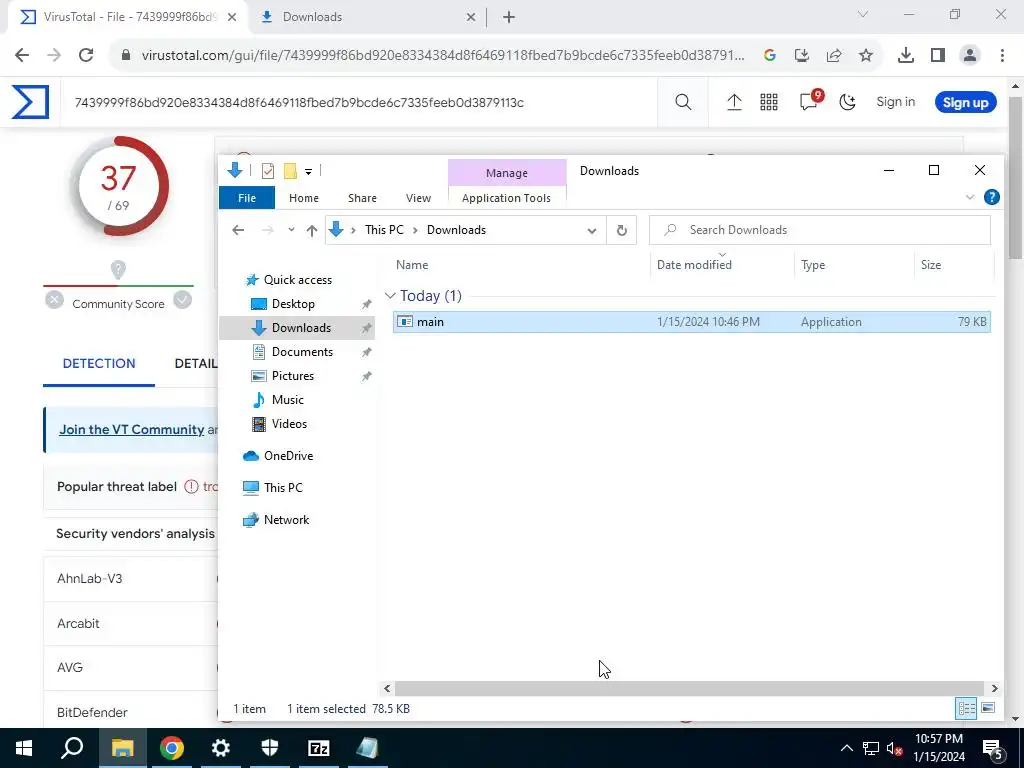Open Application Tools ribbon tab
This screenshot has width=1024, height=768.
506,198
